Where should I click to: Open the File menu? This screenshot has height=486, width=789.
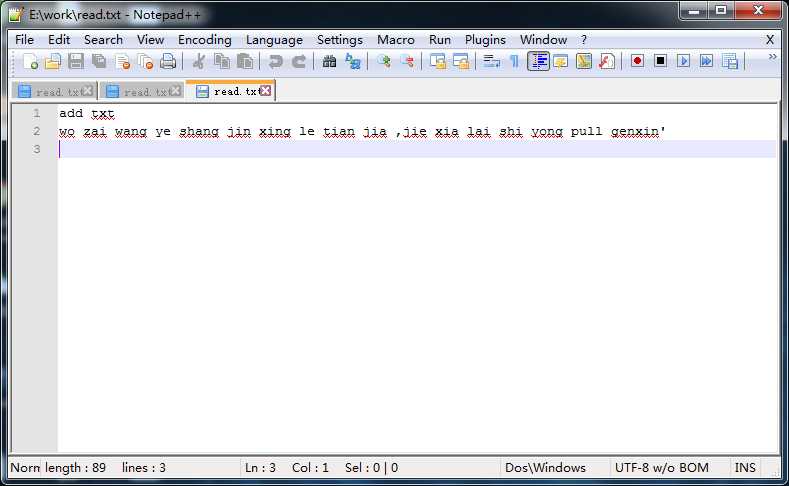click(24, 40)
